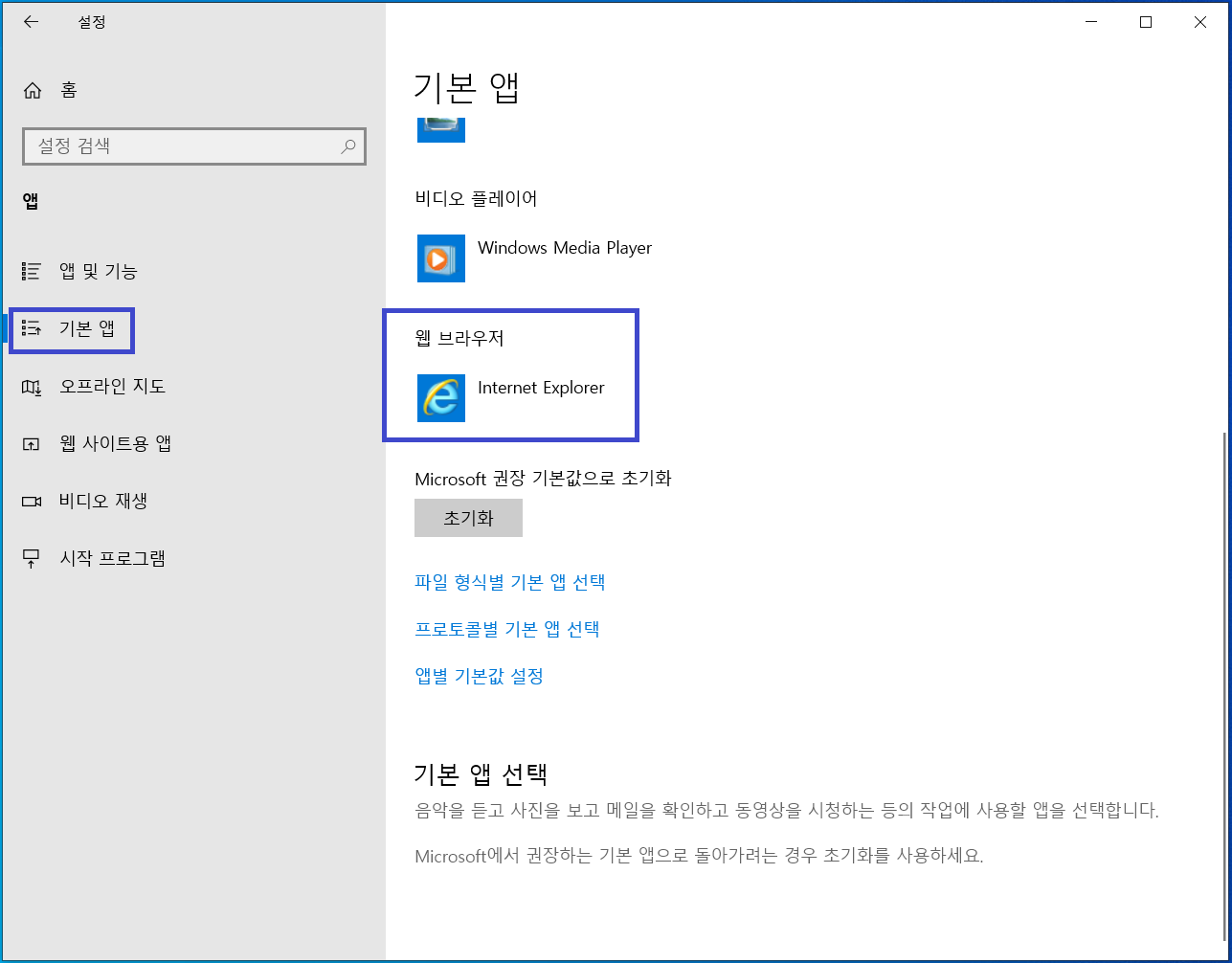
Task: Open 오프라인 지도 settings page
Action: pyautogui.click(x=113, y=387)
